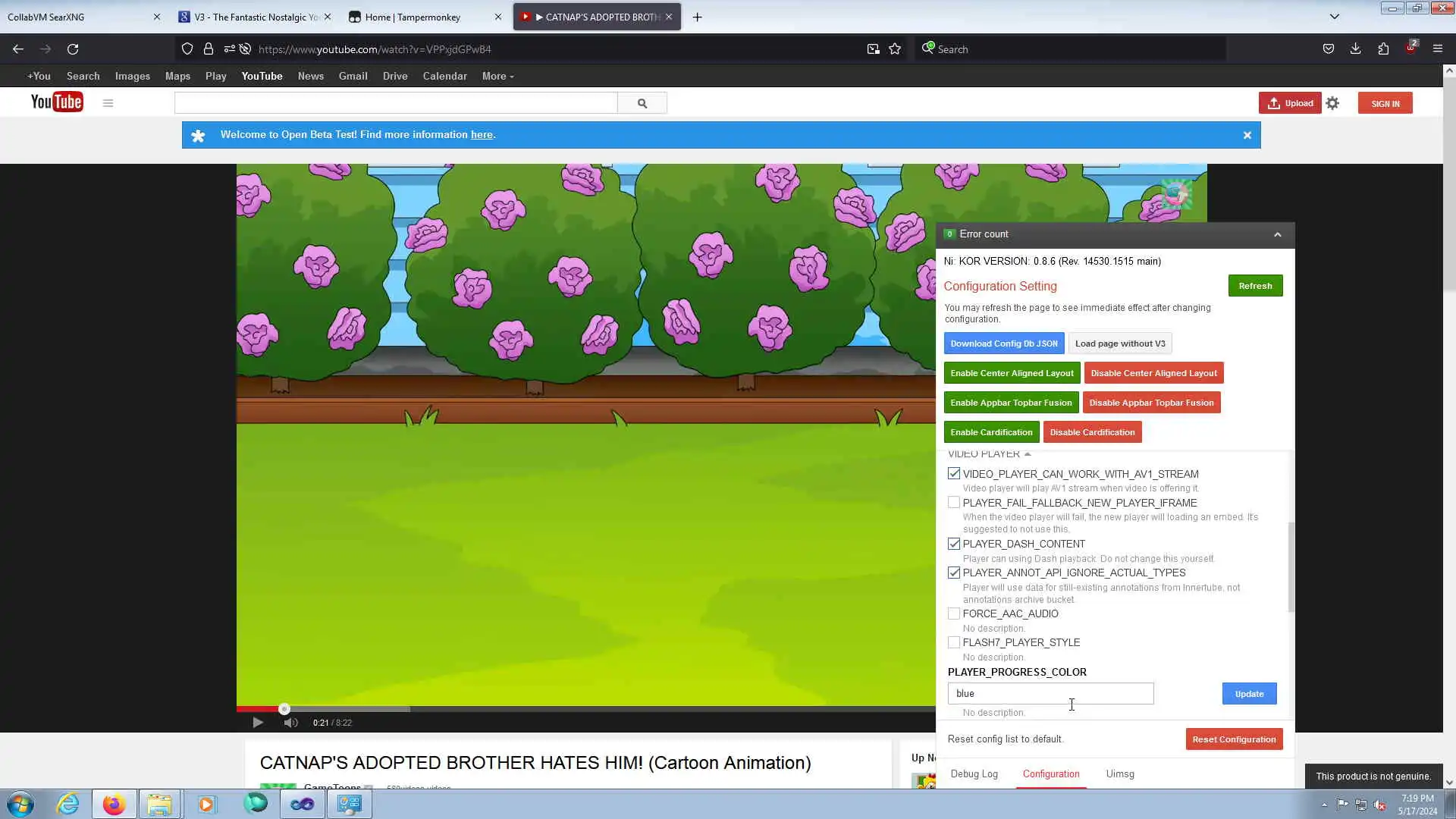Open the Firefox downloads arrow icon
This screenshot has height=819, width=1456.
point(1355,49)
